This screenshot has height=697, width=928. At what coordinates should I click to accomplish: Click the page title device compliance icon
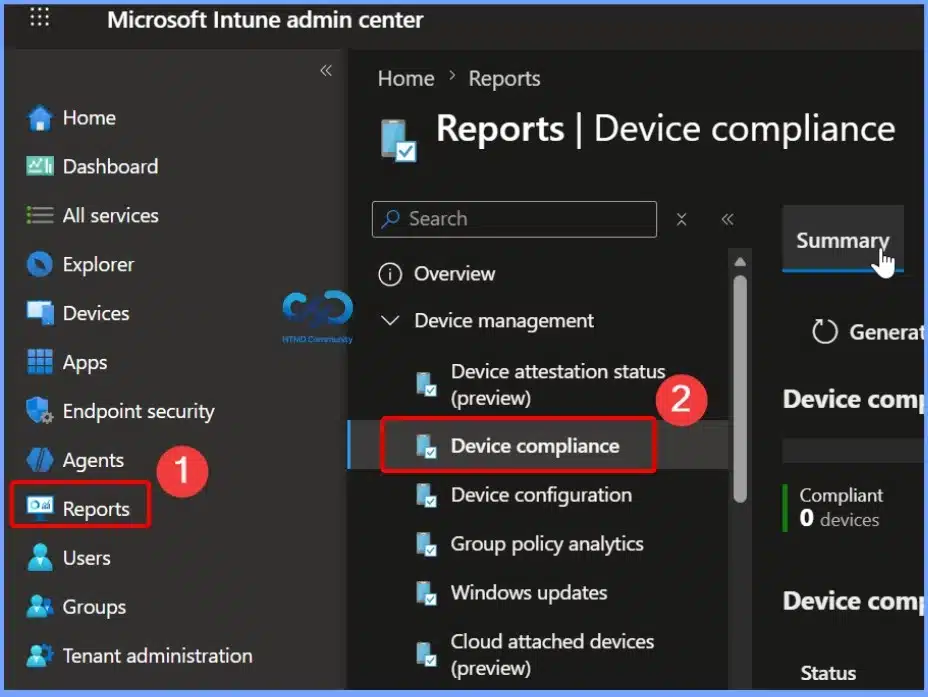(x=398, y=140)
